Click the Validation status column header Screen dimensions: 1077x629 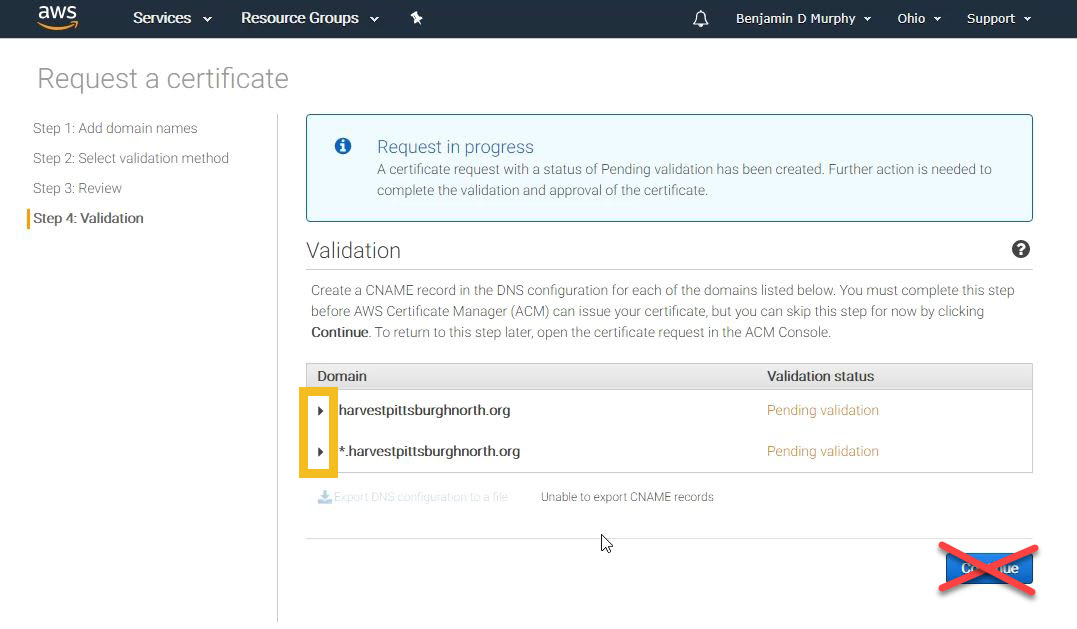coord(820,376)
